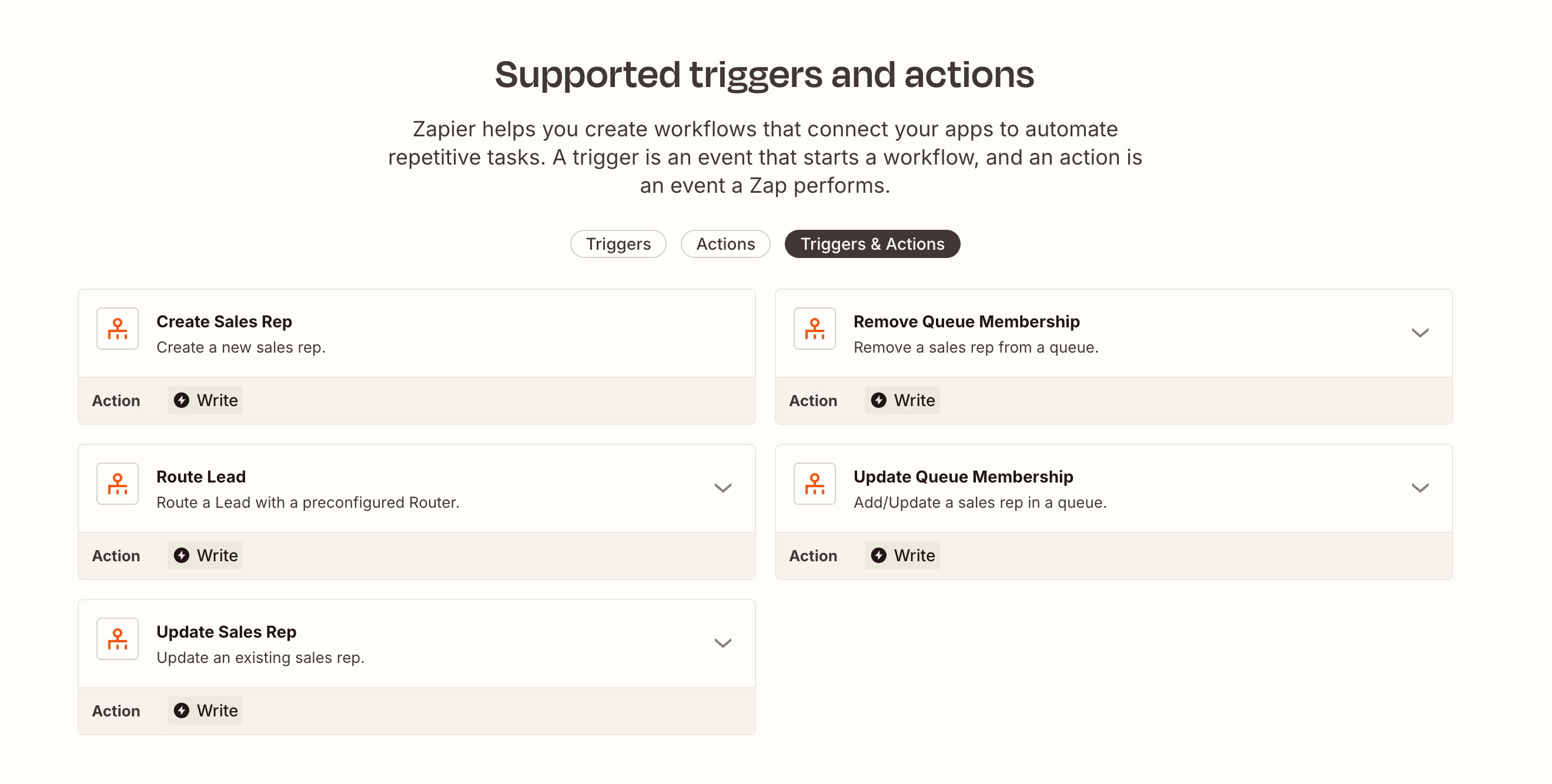Expand the Update Sales Rep card

723,643
